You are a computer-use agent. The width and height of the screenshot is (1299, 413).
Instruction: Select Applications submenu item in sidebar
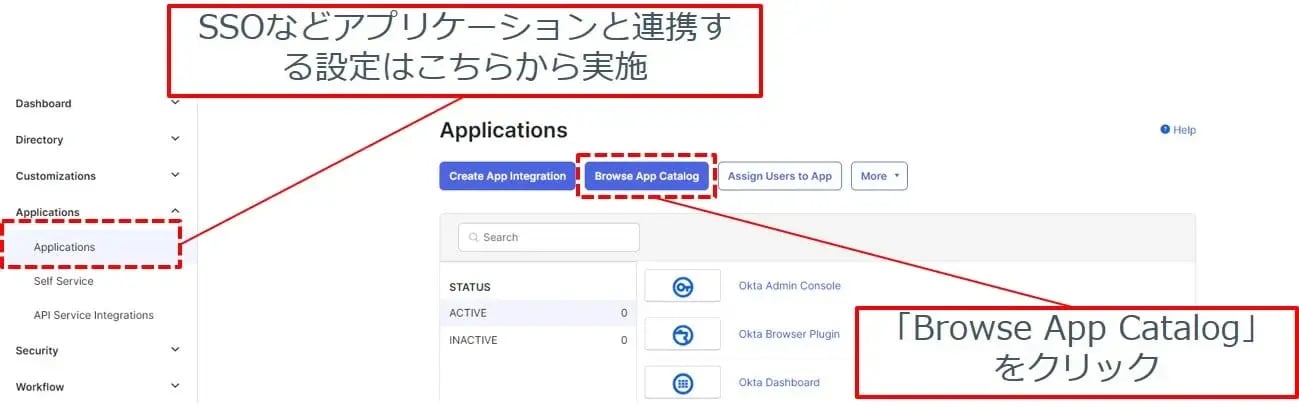(64, 247)
